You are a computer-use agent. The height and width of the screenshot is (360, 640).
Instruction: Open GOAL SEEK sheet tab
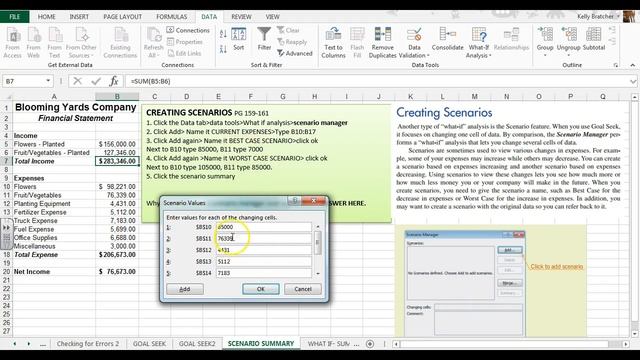149,344
